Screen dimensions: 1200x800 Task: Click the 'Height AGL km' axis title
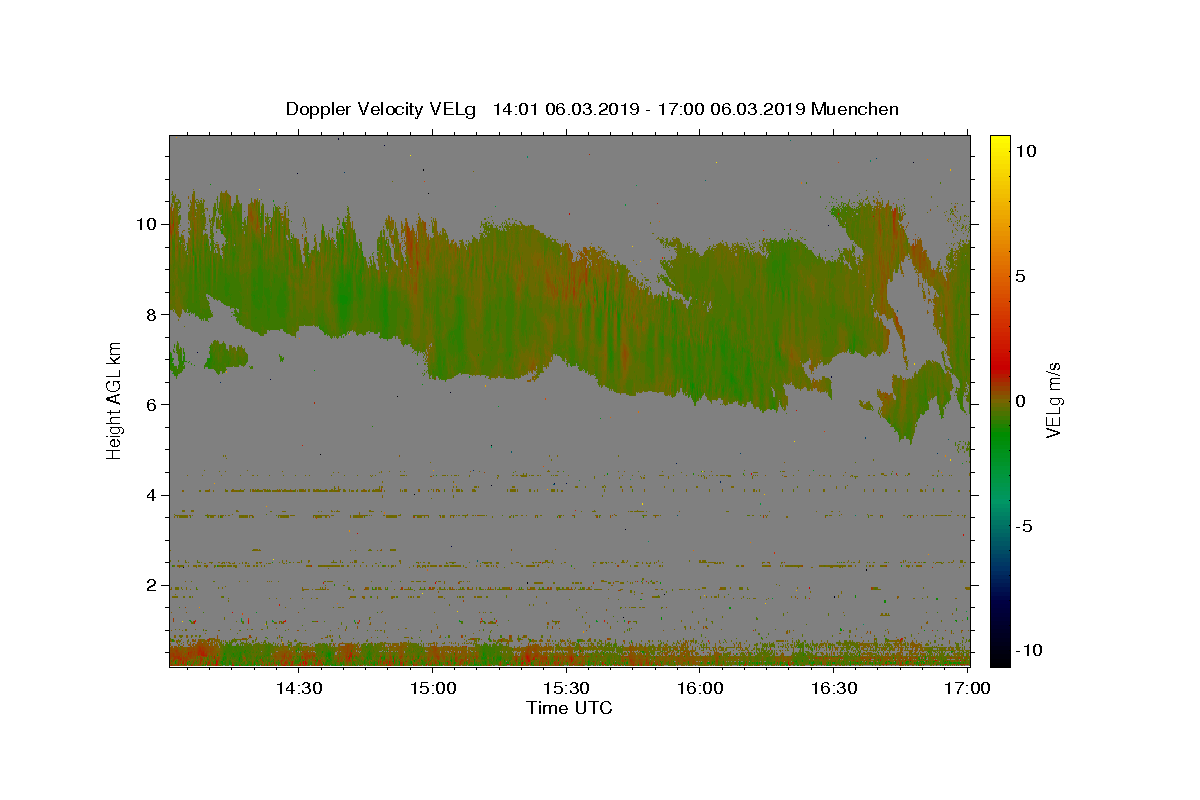click(114, 400)
